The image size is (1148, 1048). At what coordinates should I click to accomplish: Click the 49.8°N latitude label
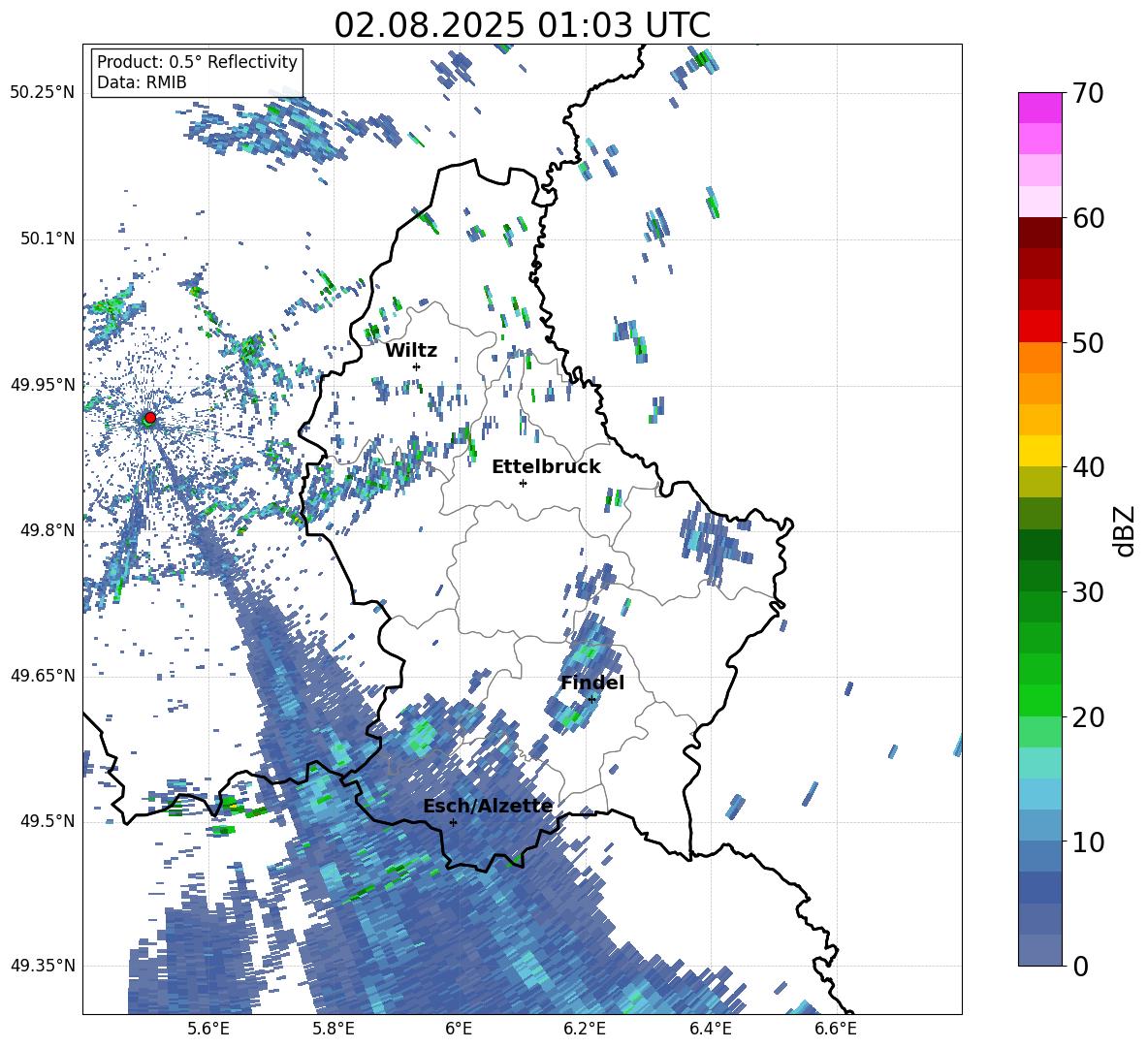coord(47,530)
